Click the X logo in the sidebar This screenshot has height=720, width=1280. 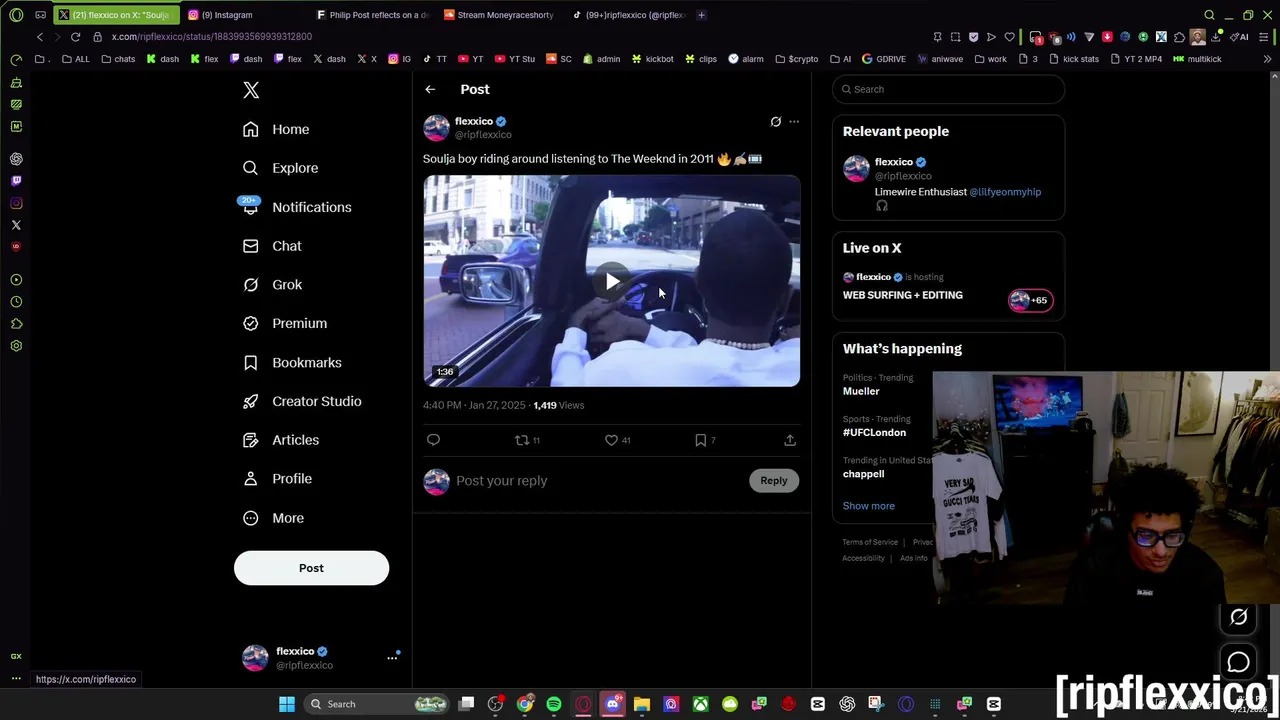[x=251, y=90]
